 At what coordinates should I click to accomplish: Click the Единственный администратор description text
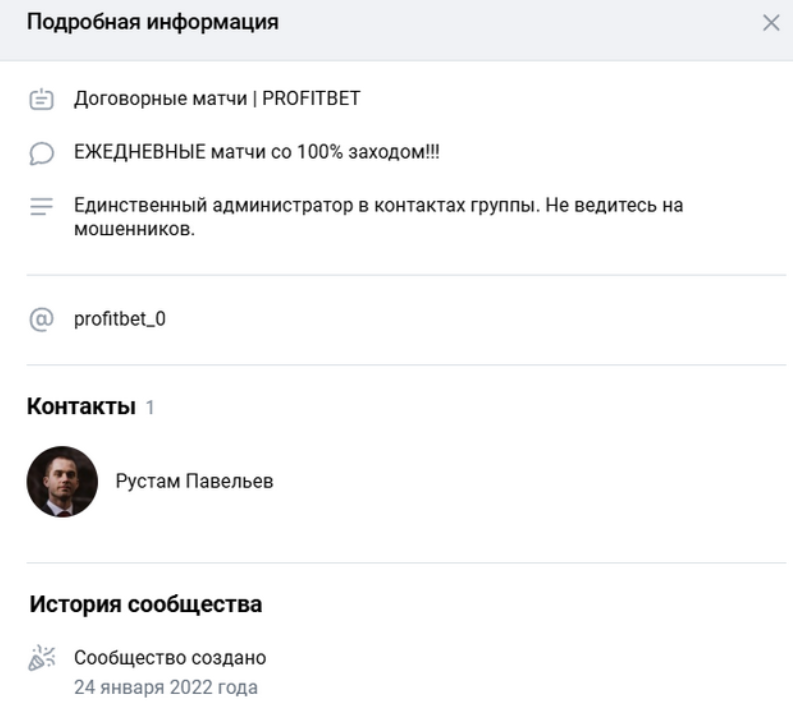(x=378, y=207)
